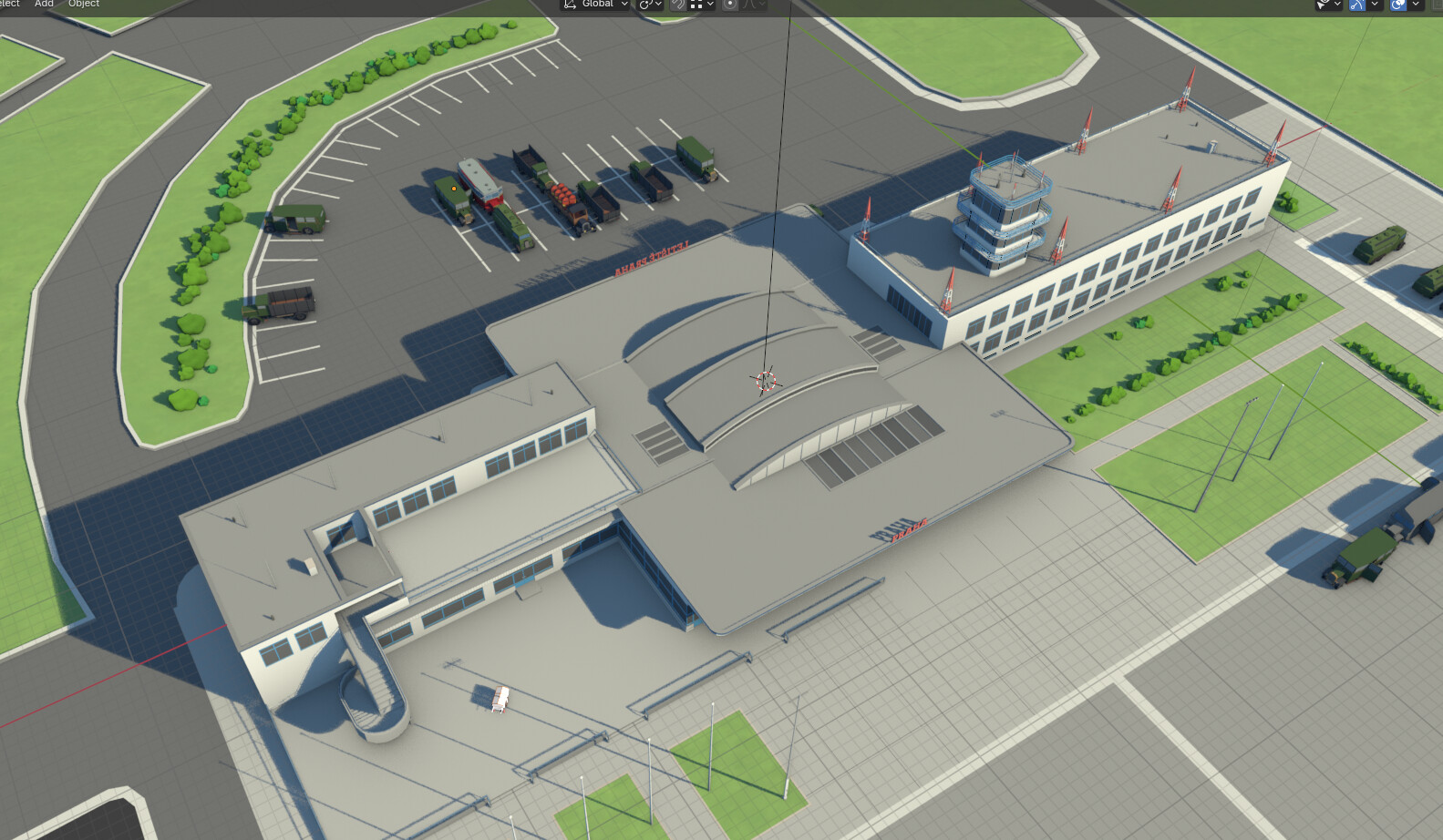The image size is (1443, 840).
Task: Open the pivot point selector
Action: (x=649, y=4)
